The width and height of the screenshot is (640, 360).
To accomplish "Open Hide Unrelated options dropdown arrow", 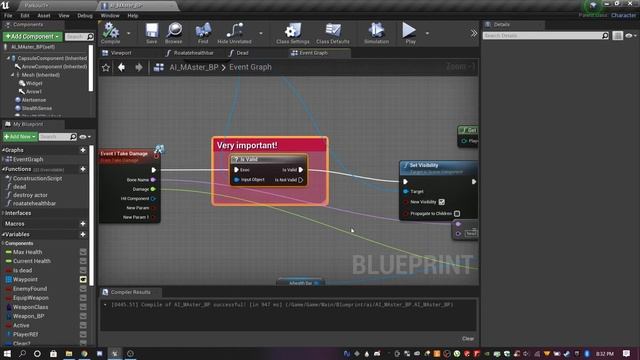I will click(261, 33).
